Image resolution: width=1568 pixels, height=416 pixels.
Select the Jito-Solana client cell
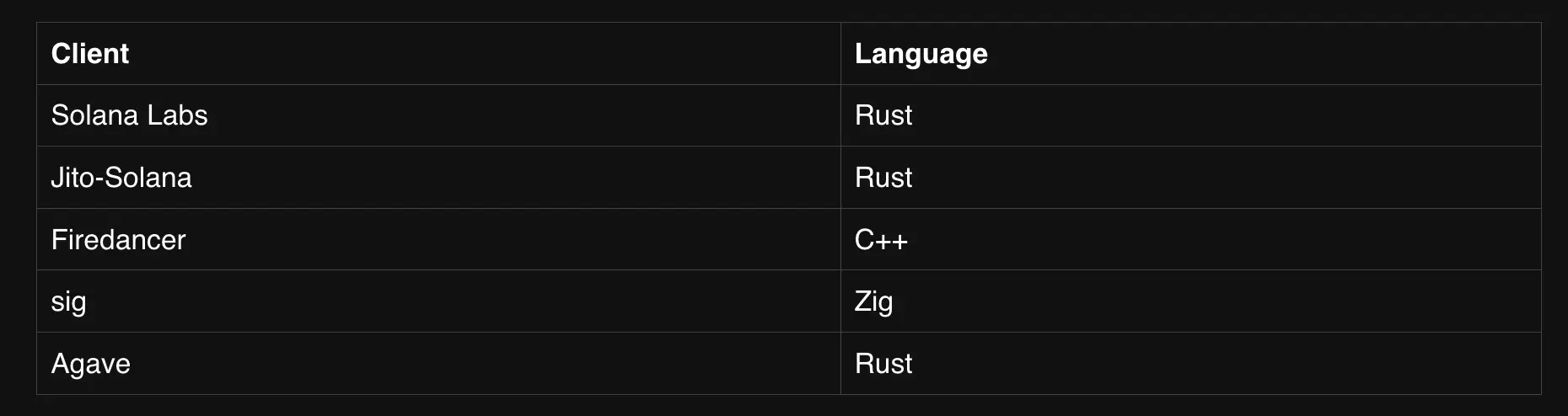[438, 178]
